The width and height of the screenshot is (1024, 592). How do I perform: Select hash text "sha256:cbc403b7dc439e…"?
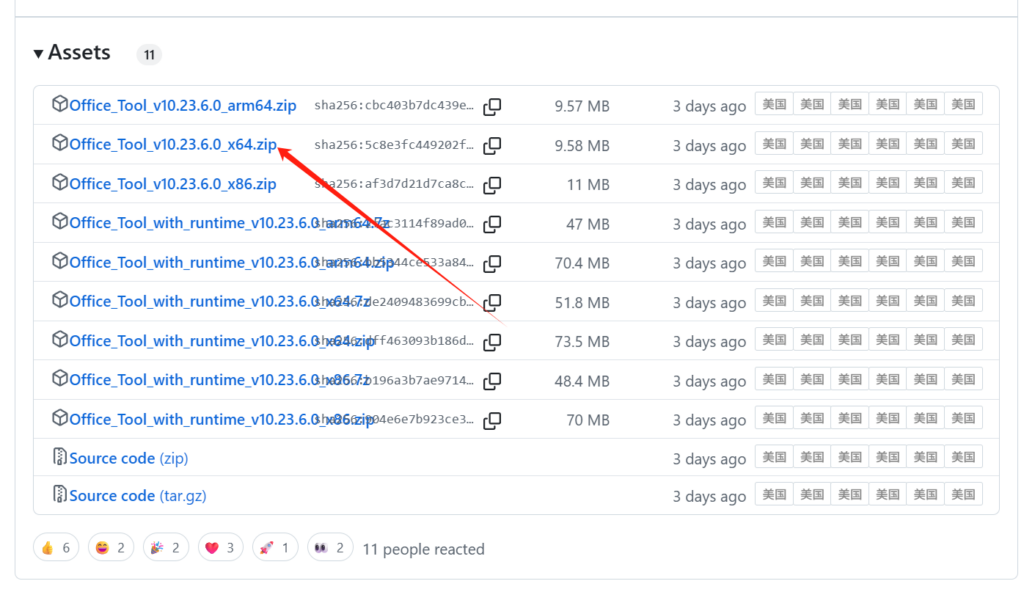[394, 105]
